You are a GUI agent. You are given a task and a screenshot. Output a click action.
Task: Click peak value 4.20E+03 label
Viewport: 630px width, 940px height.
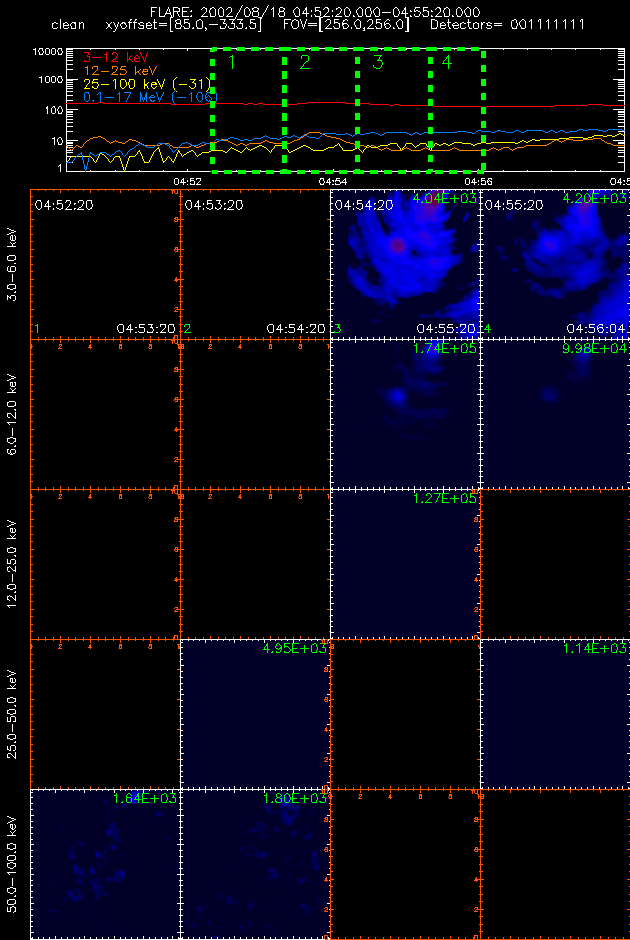coord(595,198)
